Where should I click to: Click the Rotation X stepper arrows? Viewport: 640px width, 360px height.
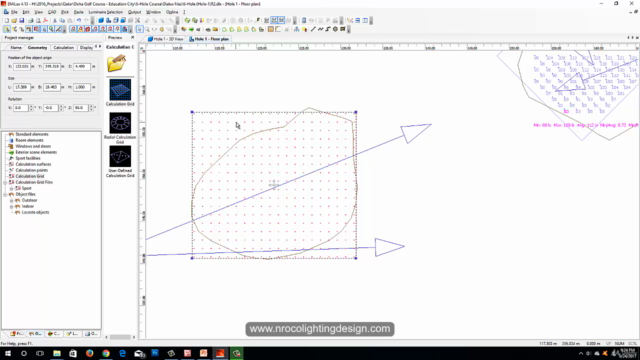pos(31,108)
